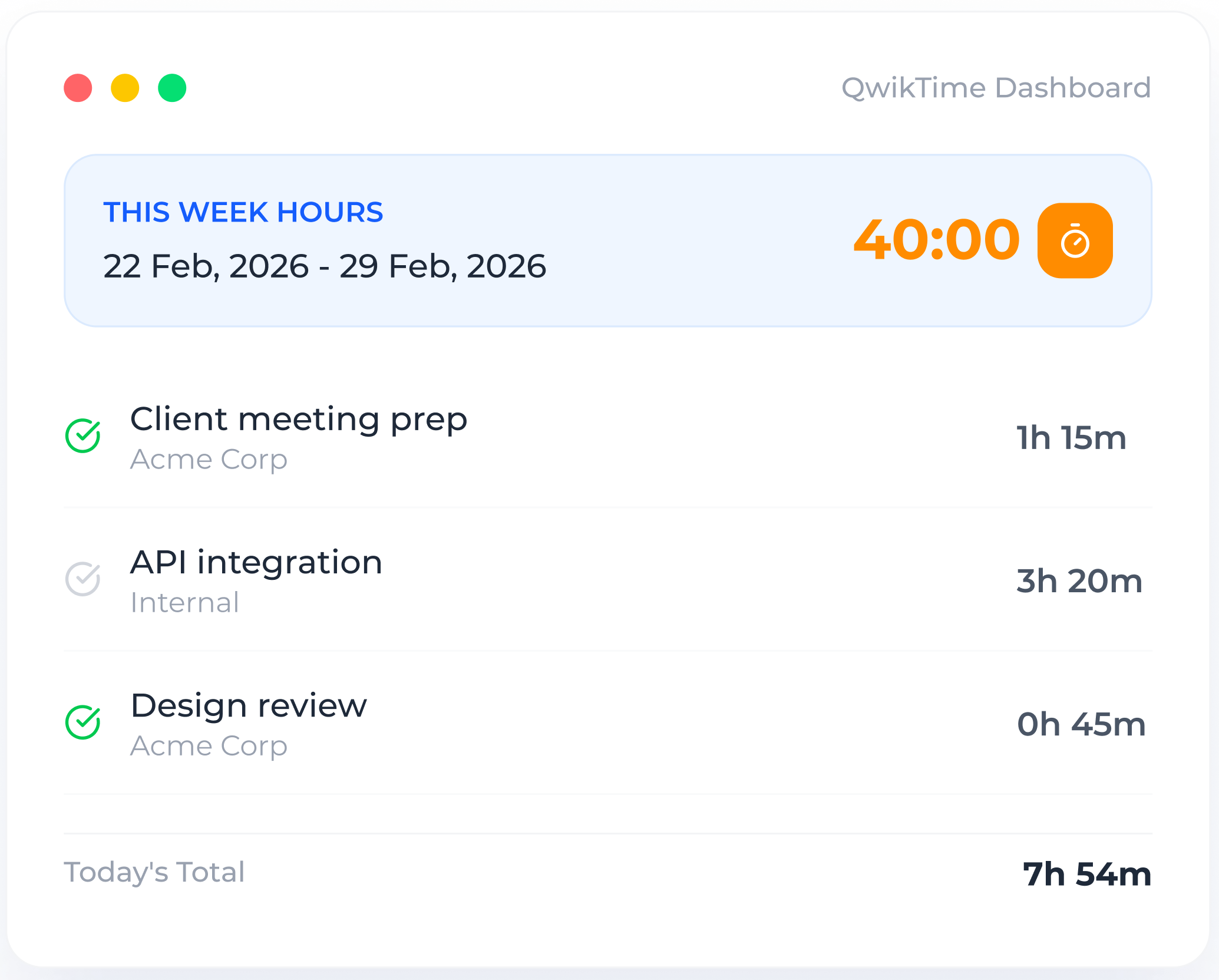Click the THIS WEEK HOURS heading

coord(243,212)
